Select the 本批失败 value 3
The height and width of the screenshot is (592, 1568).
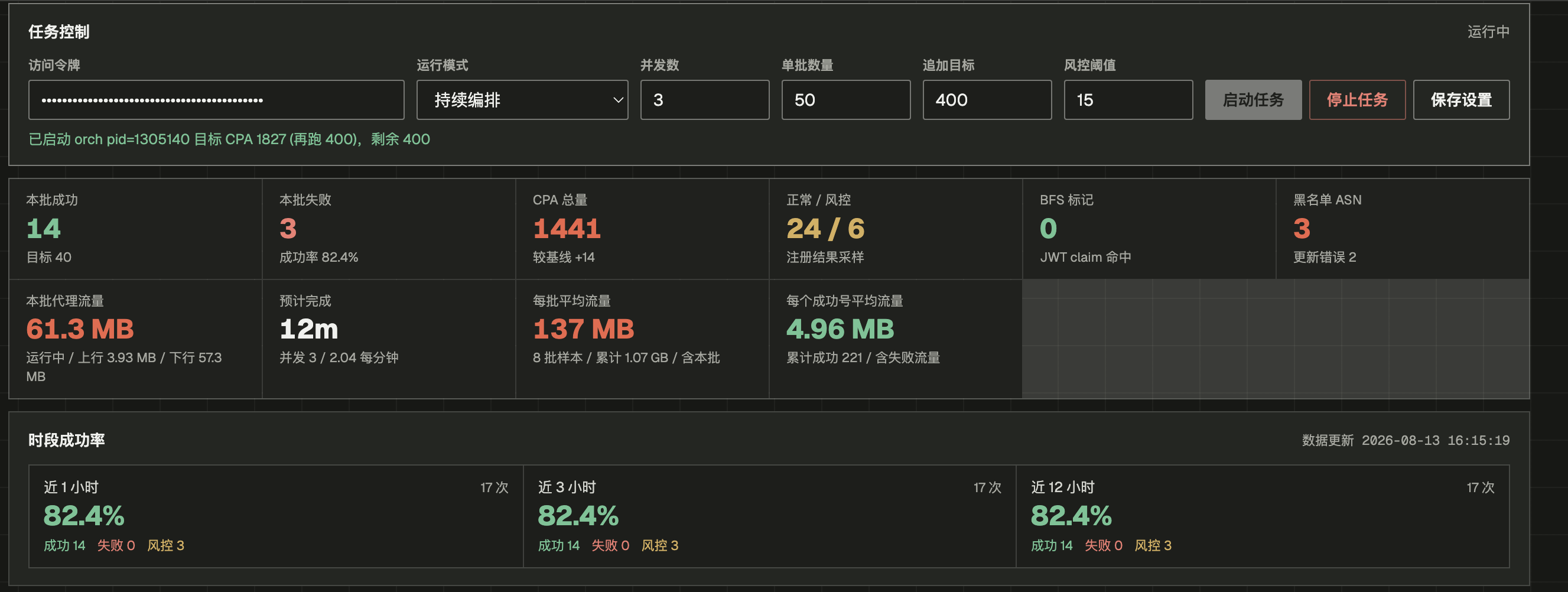click(x=288, y=229)
